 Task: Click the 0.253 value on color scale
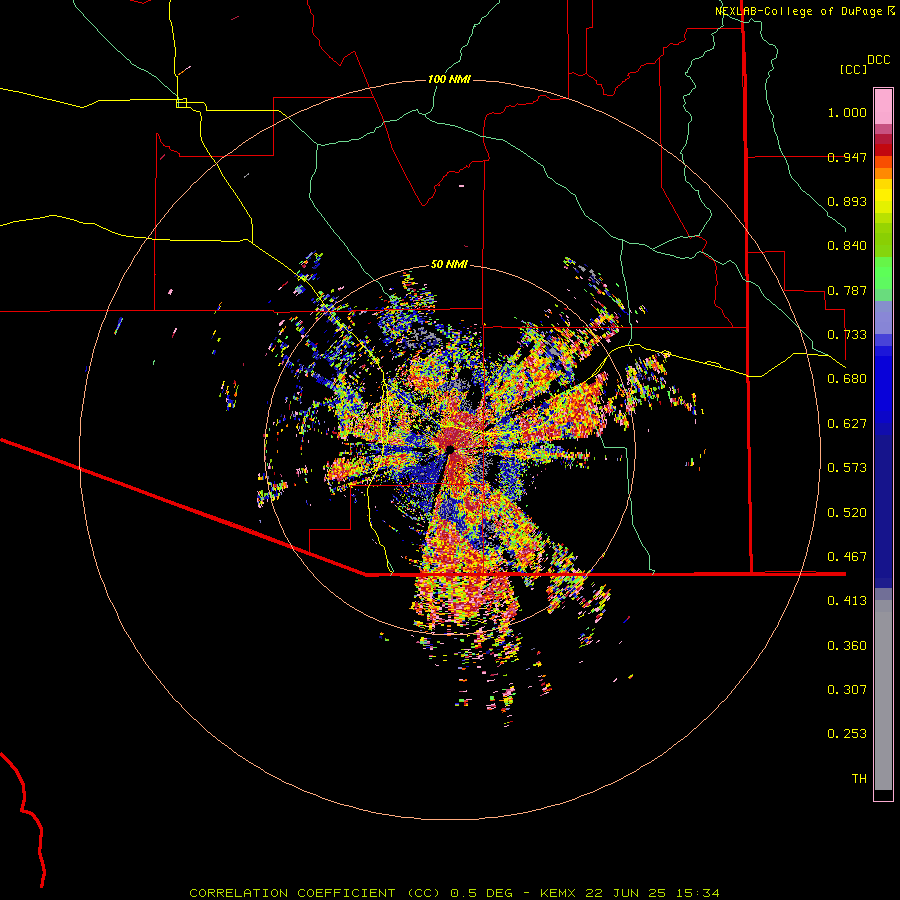click(847, 734)
